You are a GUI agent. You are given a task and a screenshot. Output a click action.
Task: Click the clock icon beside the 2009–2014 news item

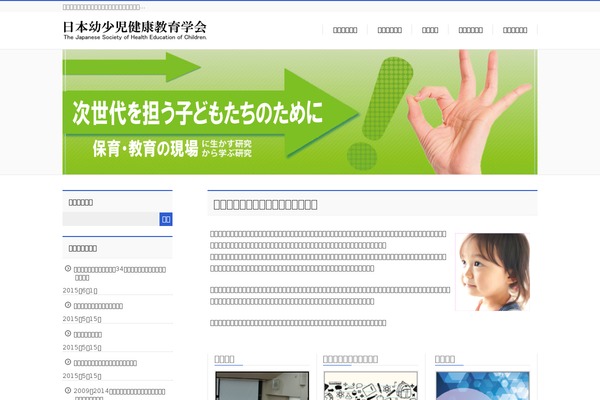(68, 390)
